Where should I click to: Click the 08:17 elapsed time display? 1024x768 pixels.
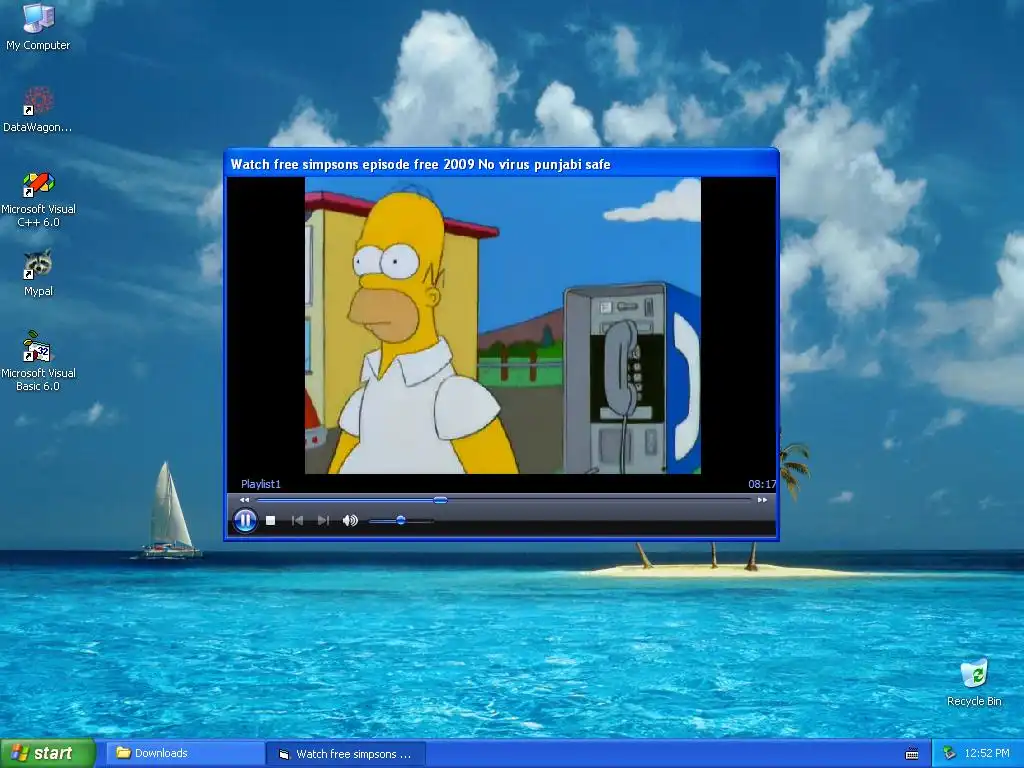(761, 484)
